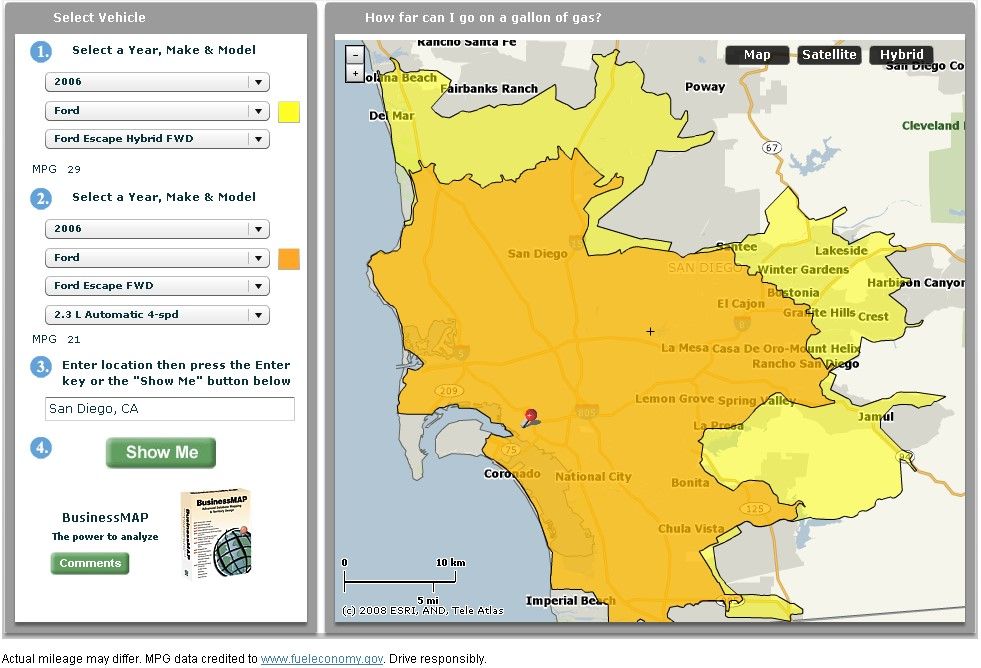
Task: Click the San Diego city label on the map
Action: pos(537,254)
